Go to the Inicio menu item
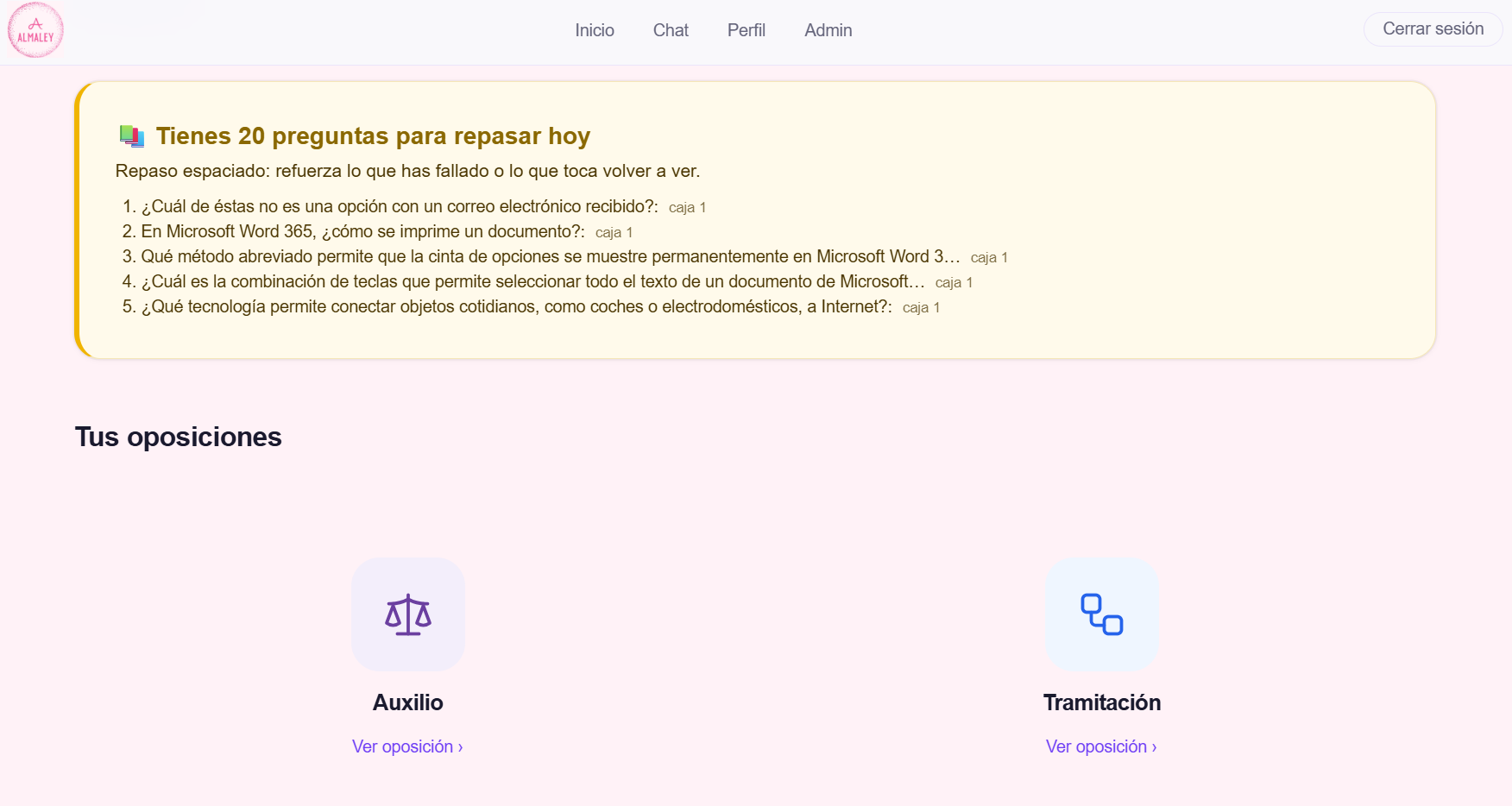 click(595, 30)
